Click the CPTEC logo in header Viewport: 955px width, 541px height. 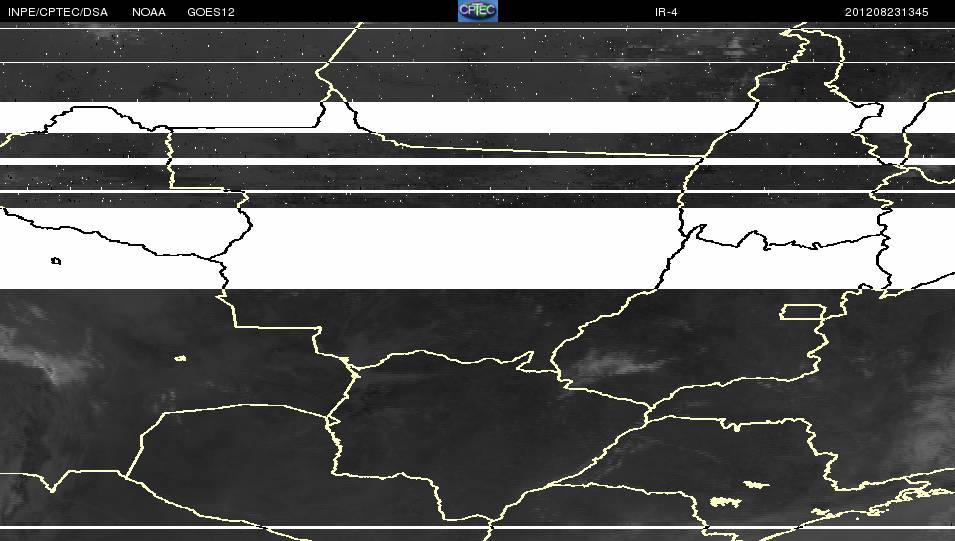tap(478, 11)
